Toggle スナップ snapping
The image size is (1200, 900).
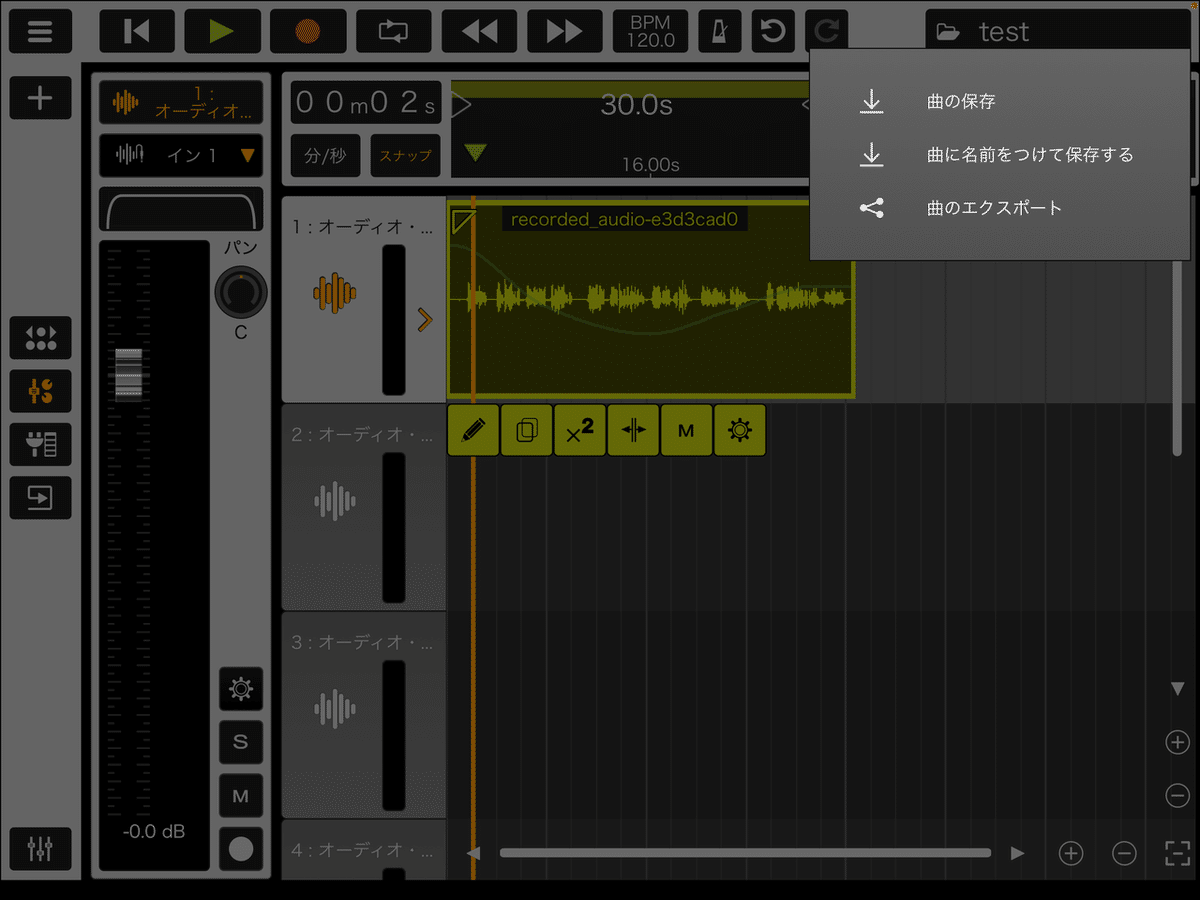tap(405, 155)
